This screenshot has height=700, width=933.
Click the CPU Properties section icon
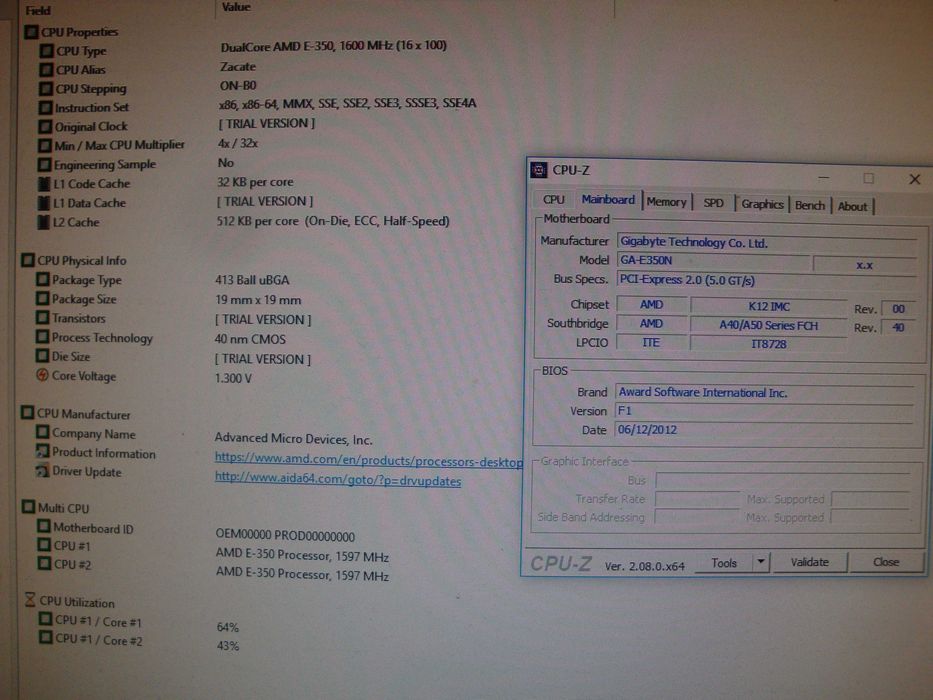[31, 32]
